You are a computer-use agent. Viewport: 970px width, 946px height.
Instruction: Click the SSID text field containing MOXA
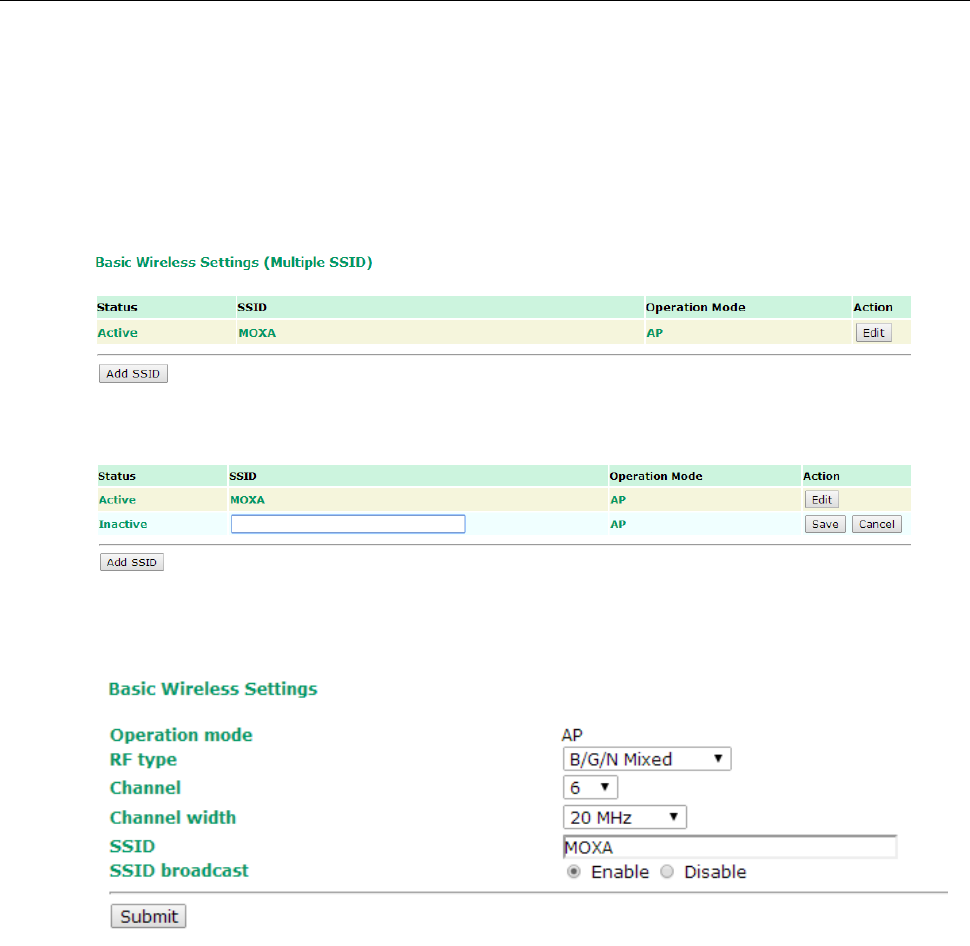(730, 847)
